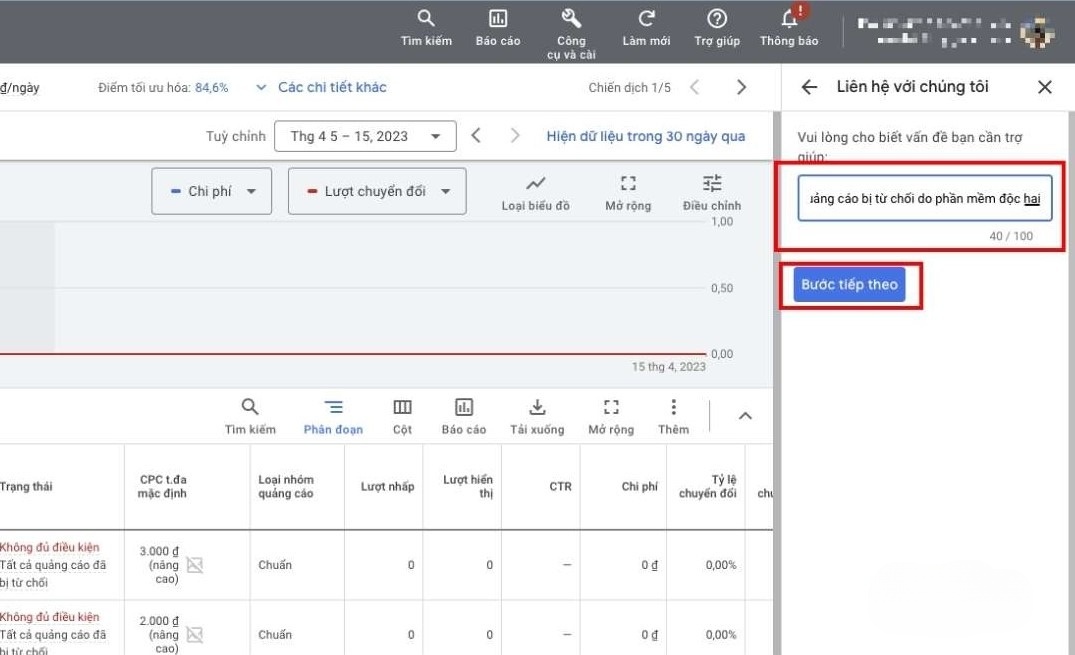The image size is (1075, 655).
Task: Click the Chiến dịch 1/5 label
Action: pyautogui.click(x=629, y=88)
